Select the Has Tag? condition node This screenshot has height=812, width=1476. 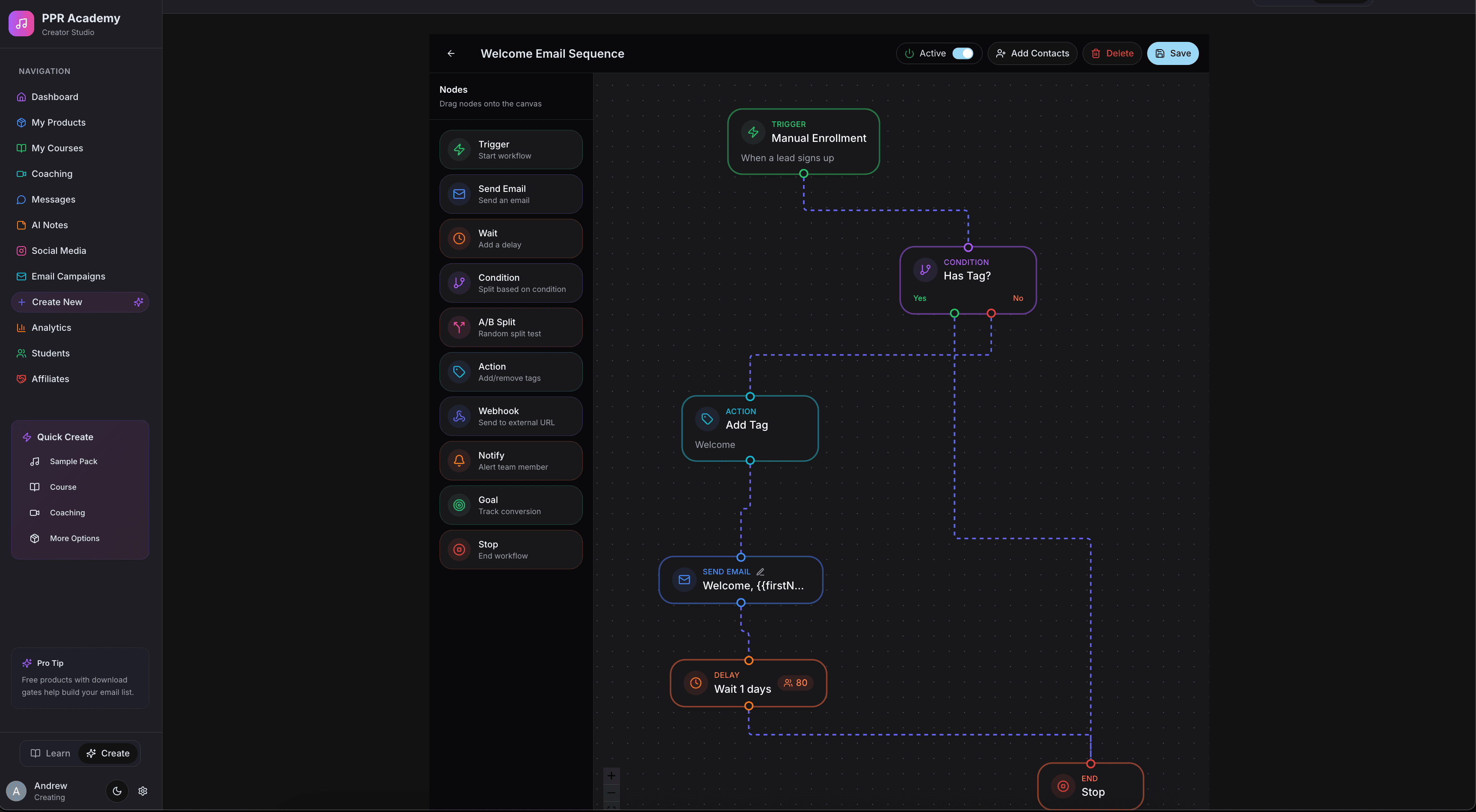point(967,276)
